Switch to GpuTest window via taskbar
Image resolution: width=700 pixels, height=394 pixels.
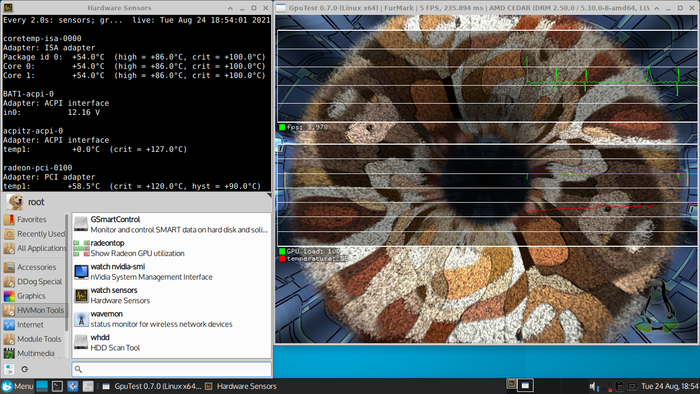152,386
